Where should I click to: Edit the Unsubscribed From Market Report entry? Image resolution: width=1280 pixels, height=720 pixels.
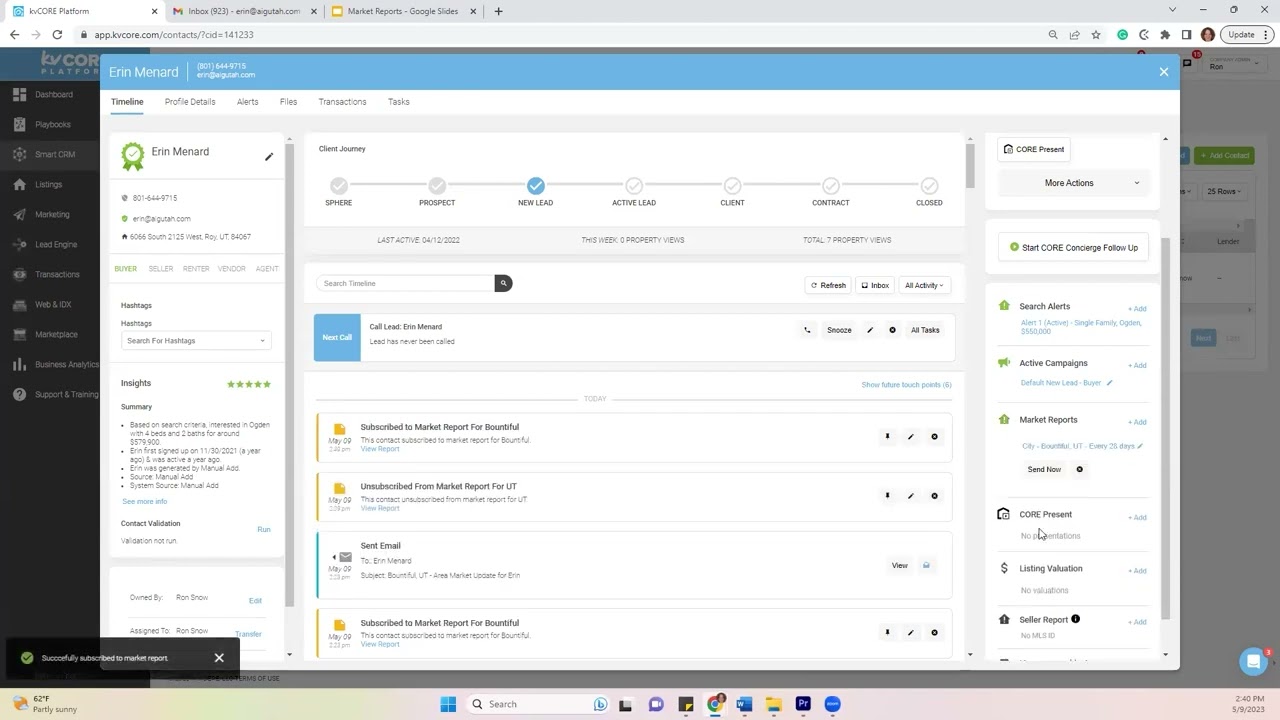910,496
